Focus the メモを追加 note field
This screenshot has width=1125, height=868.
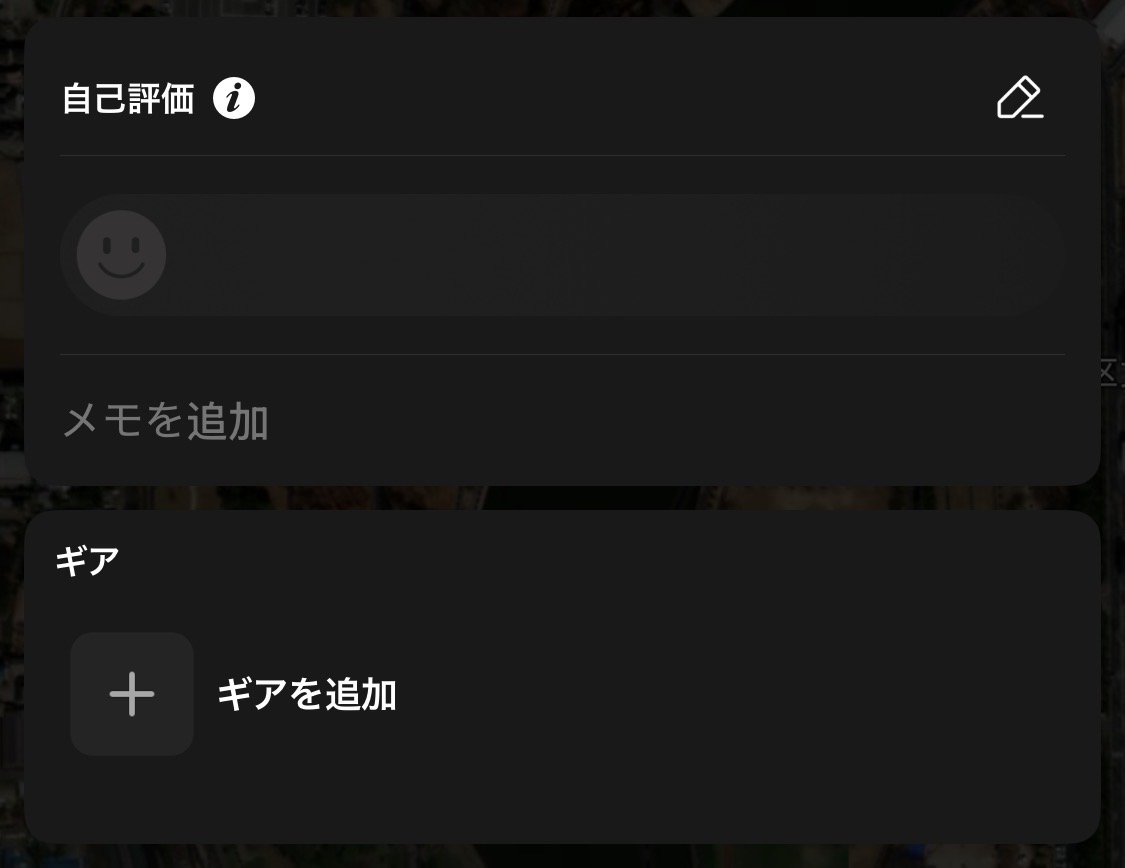[562, 420]
